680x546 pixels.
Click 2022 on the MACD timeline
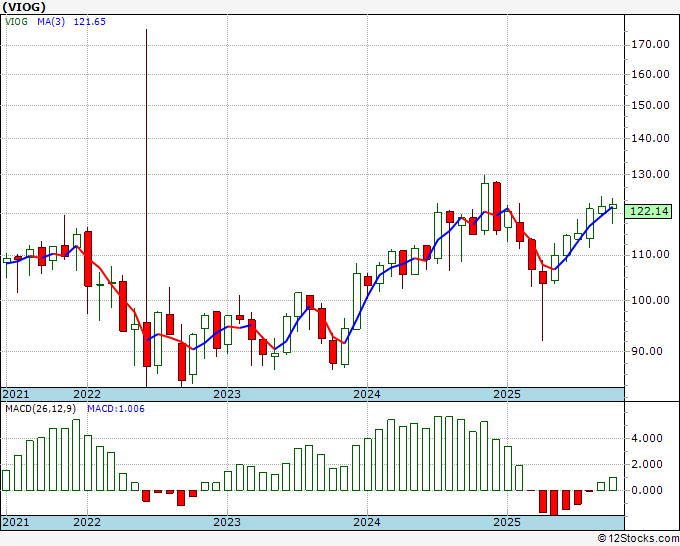click(x=87, y=522)
